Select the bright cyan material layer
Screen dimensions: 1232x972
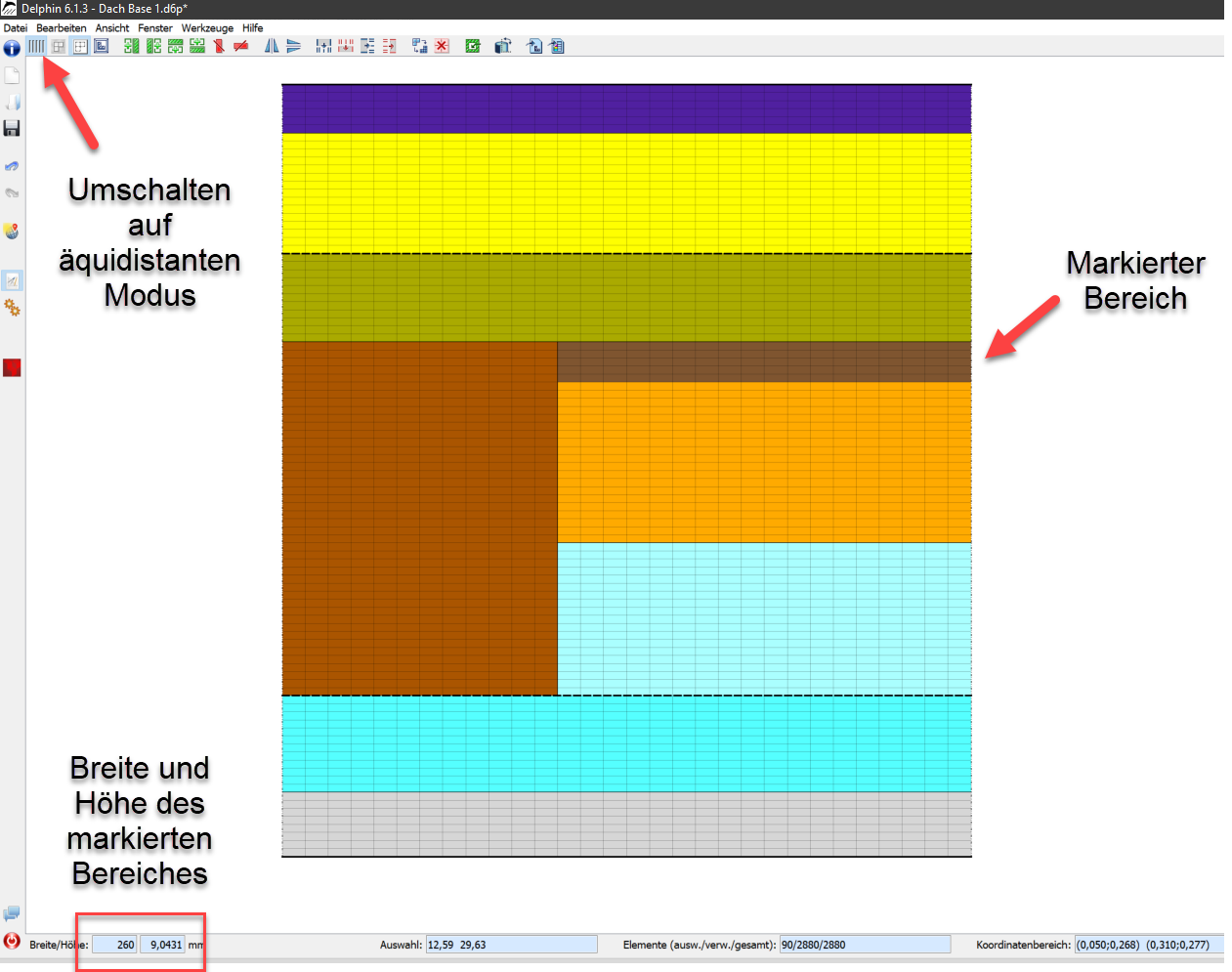[x=626, y=743]
